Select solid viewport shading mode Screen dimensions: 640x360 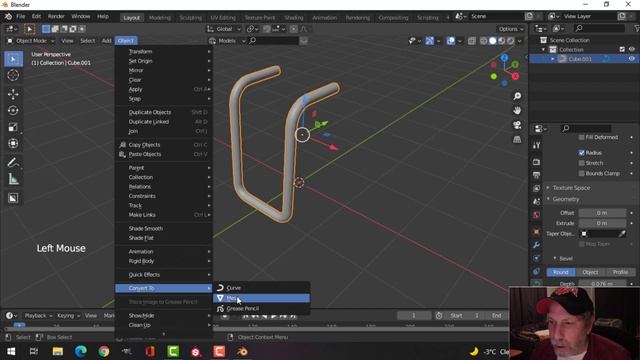pos(493,41)
